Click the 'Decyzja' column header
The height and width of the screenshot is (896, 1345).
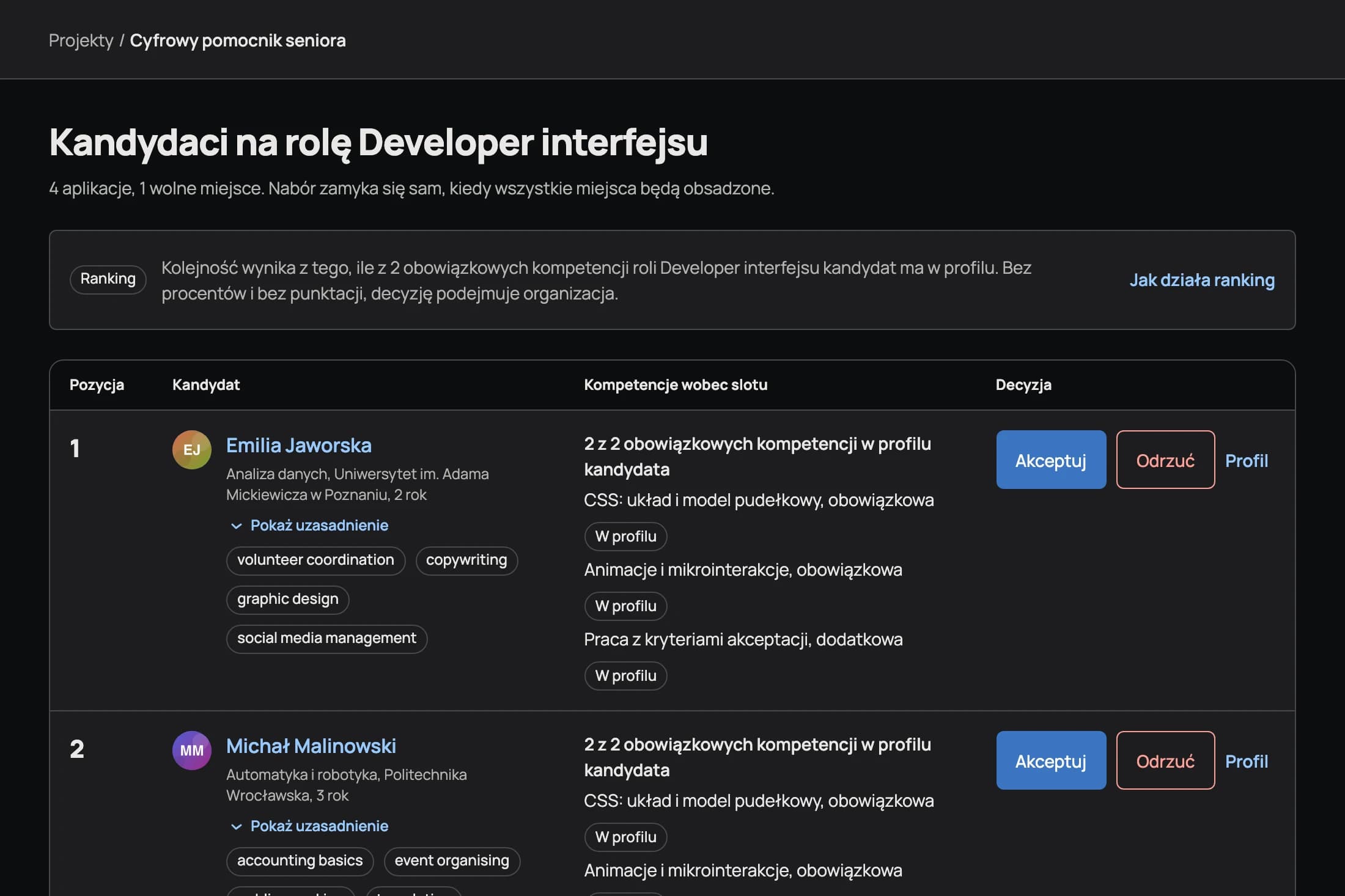coord(1023,384)
